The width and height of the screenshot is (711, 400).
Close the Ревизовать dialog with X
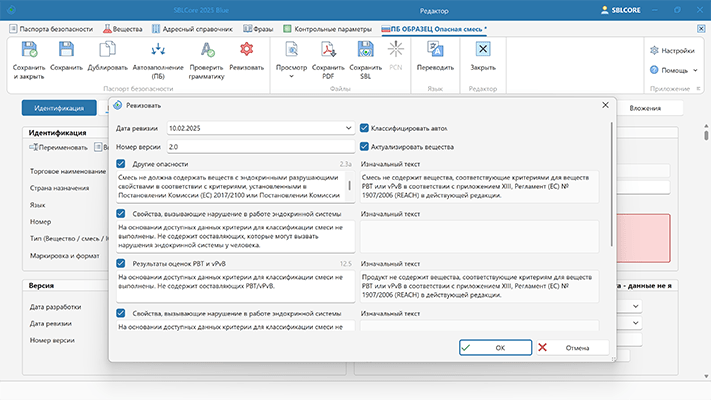tap(605, 105)
